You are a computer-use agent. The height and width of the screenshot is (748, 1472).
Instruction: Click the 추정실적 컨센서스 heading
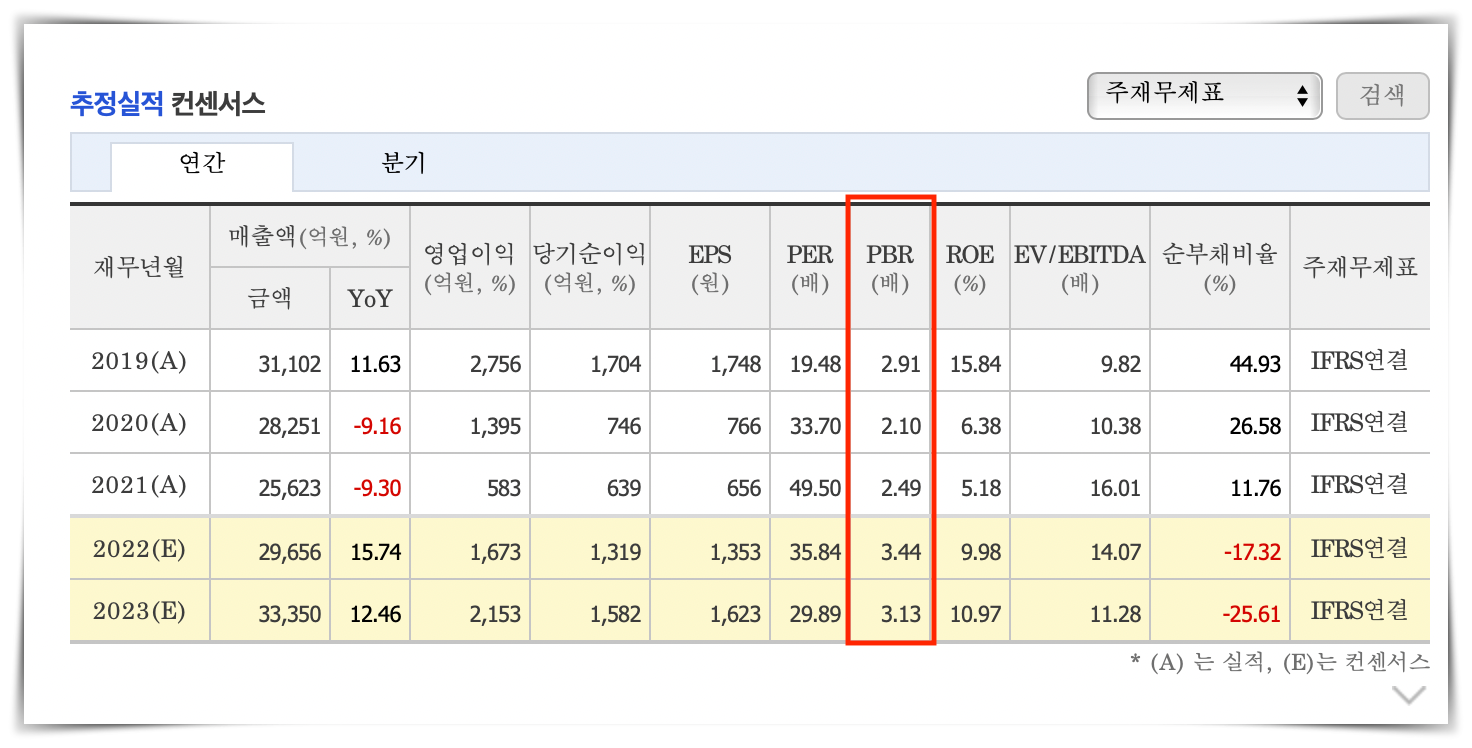[167, 103]
